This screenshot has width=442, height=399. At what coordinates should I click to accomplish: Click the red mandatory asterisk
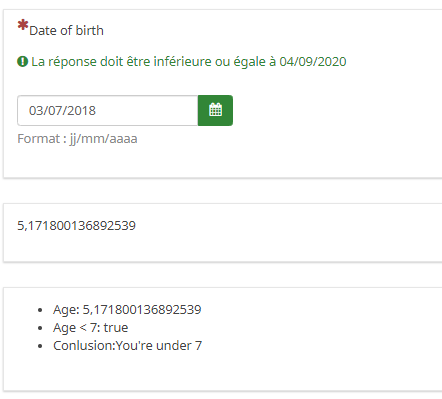coord(23,25)
